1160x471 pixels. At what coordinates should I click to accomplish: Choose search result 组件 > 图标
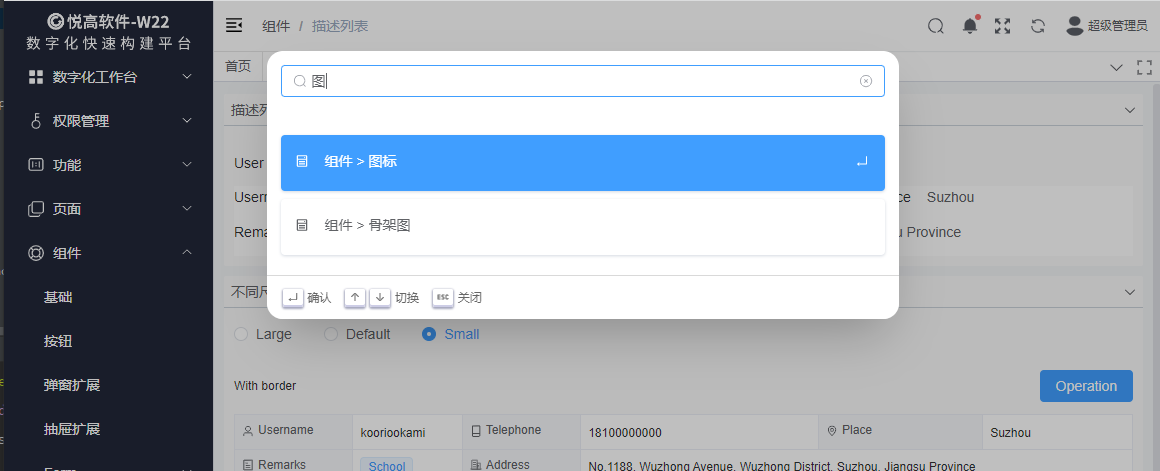(583, 163)
